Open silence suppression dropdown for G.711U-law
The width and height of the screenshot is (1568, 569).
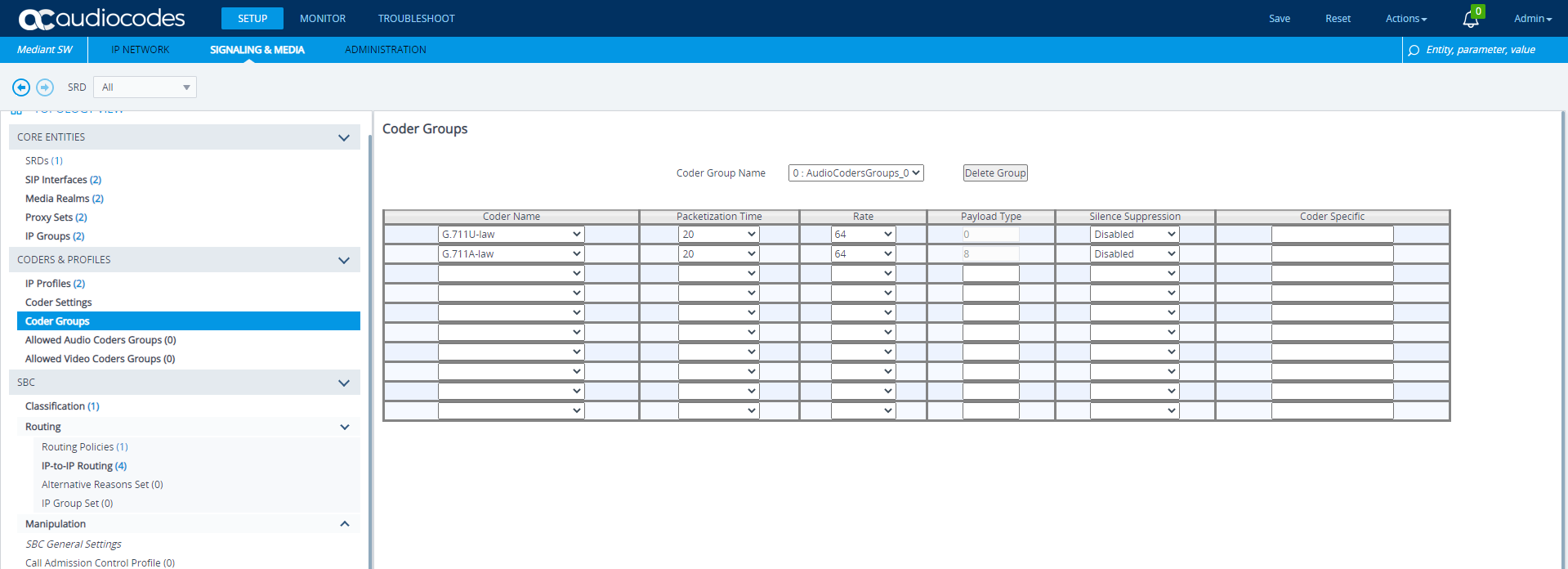pos(1134,235)
